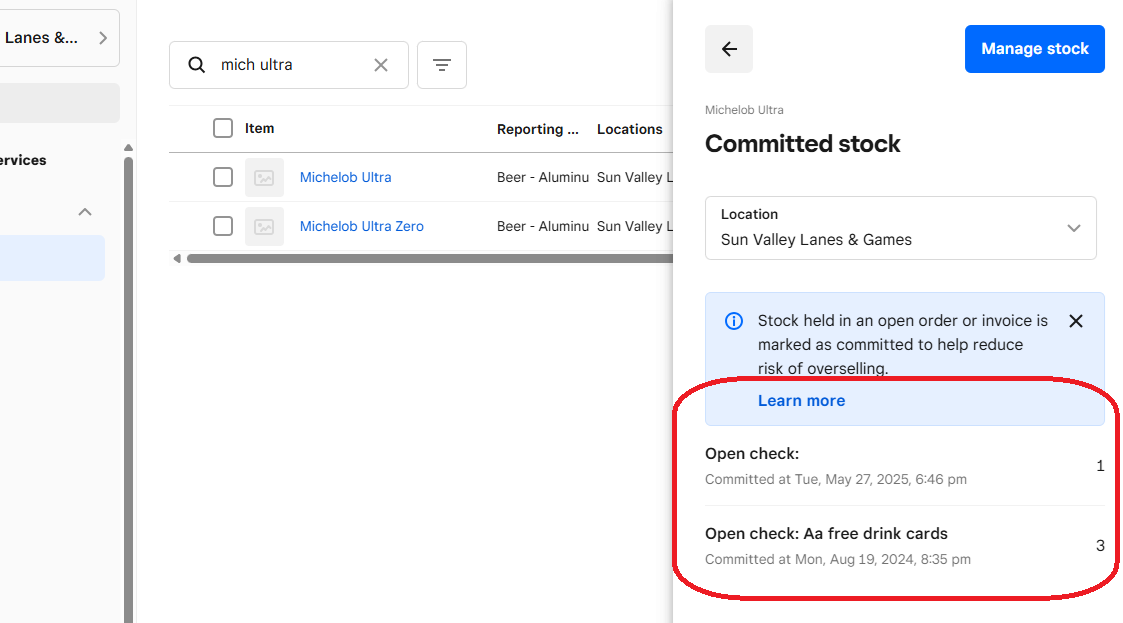Screen dimensions: 1123x623
Task: Select the 'ervices' sidebar section
Action: [24, 160]
